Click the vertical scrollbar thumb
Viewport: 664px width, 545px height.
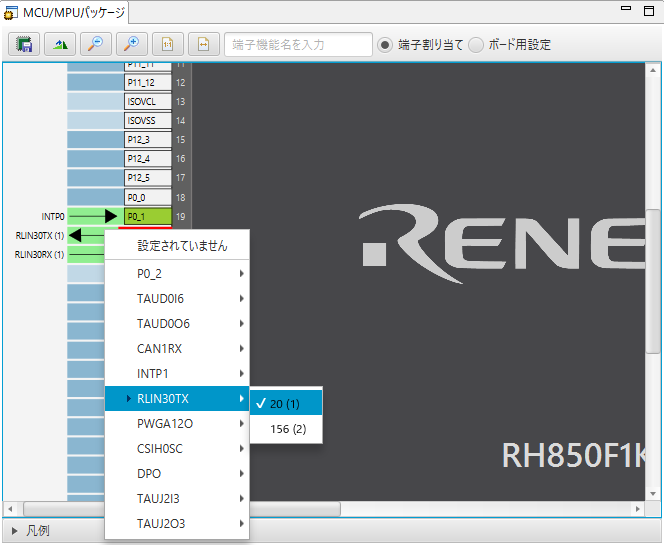(x=653, y=281)
